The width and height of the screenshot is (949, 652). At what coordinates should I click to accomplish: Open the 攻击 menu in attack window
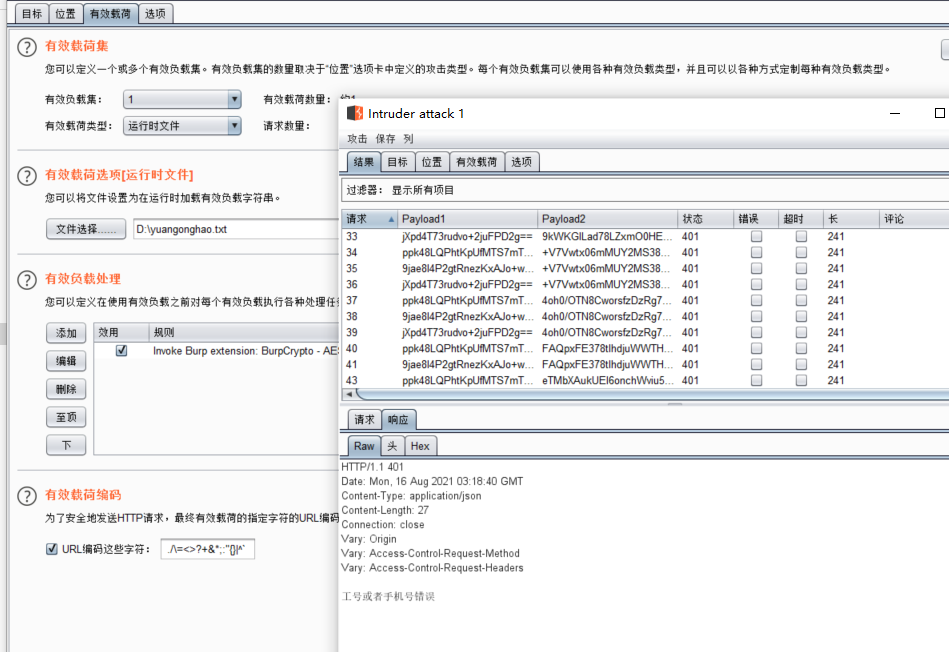pos(357,139)
